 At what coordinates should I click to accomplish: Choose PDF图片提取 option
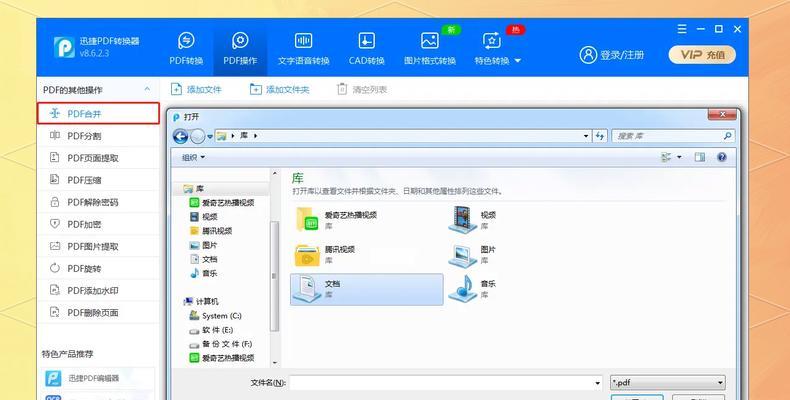(x=98, y=246)
